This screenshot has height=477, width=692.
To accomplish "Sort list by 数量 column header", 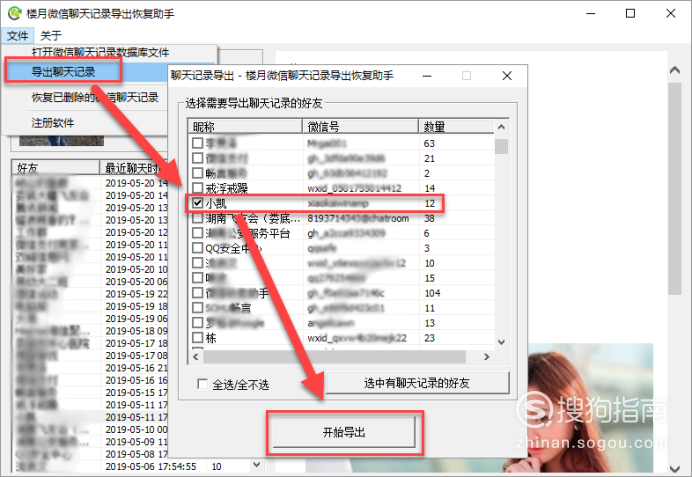I will click(455, 126).
